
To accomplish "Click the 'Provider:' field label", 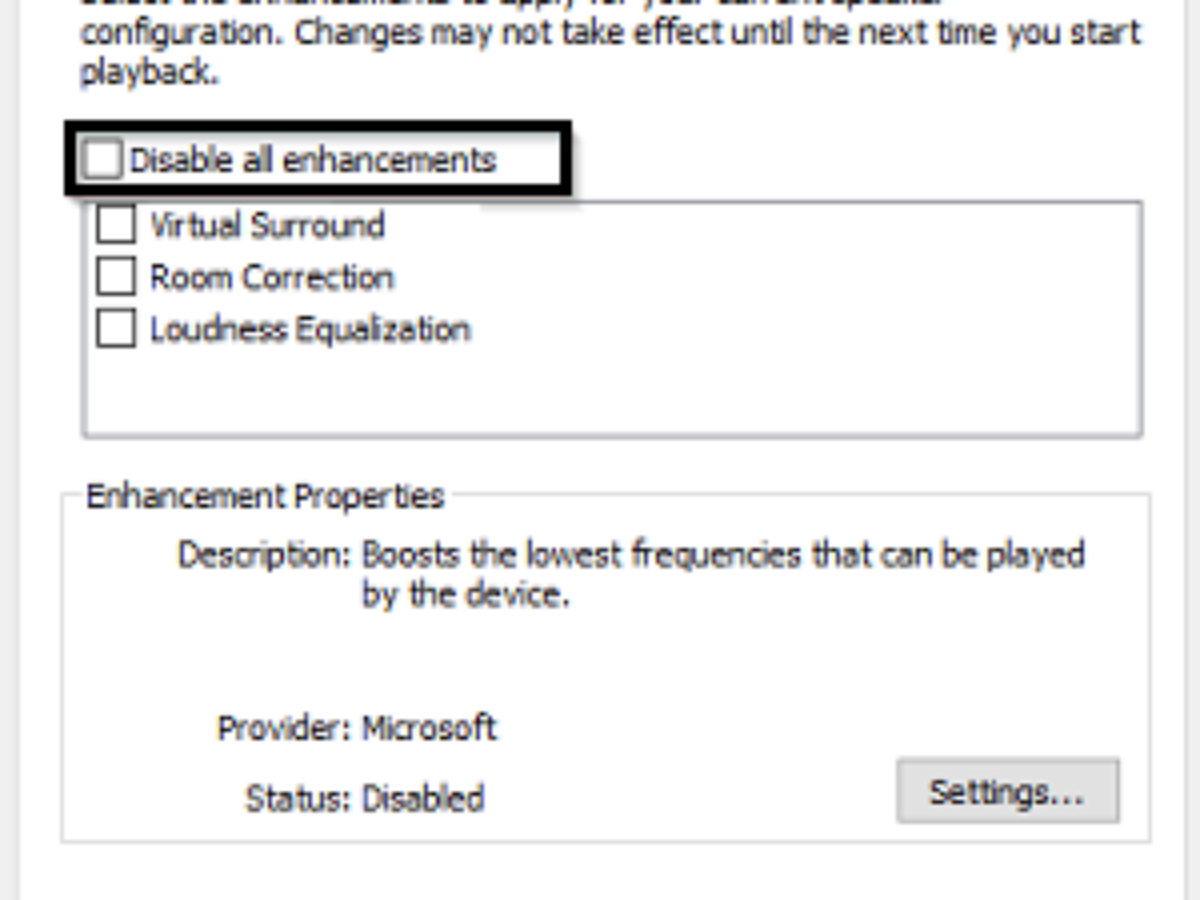I will point(286,727).
